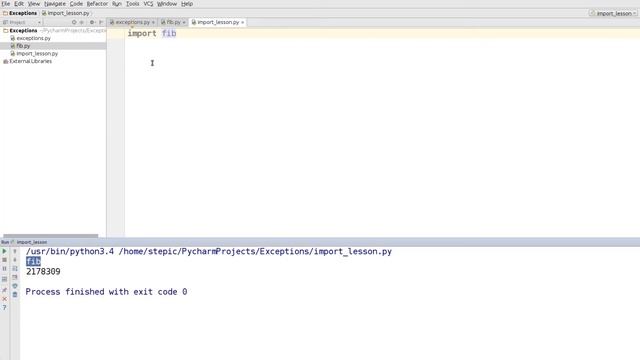Open import_lesson run configuration dropdown
This screenshot has height=360, width=640.
coord(613,13)
